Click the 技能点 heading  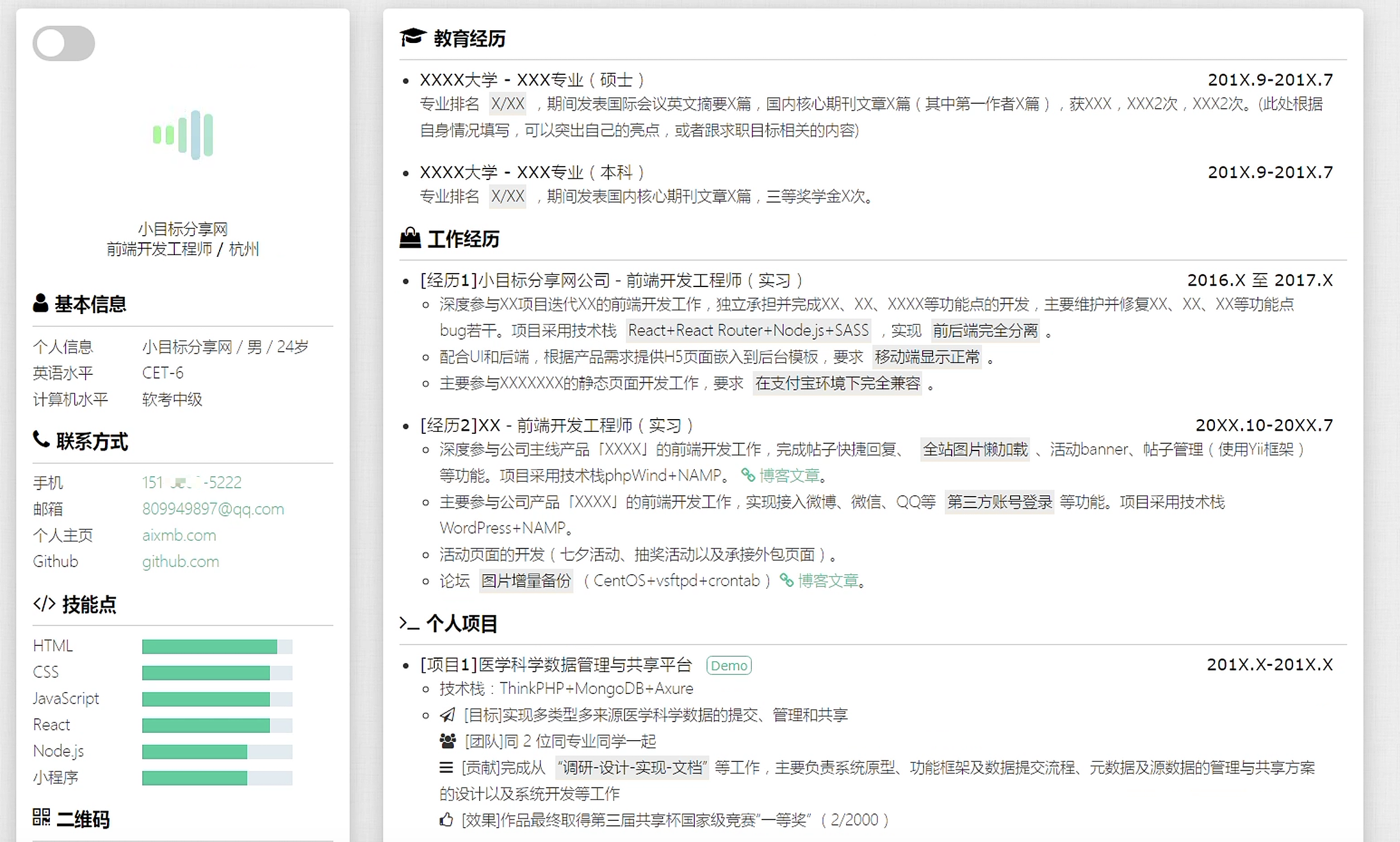click(x=89, y=604)
